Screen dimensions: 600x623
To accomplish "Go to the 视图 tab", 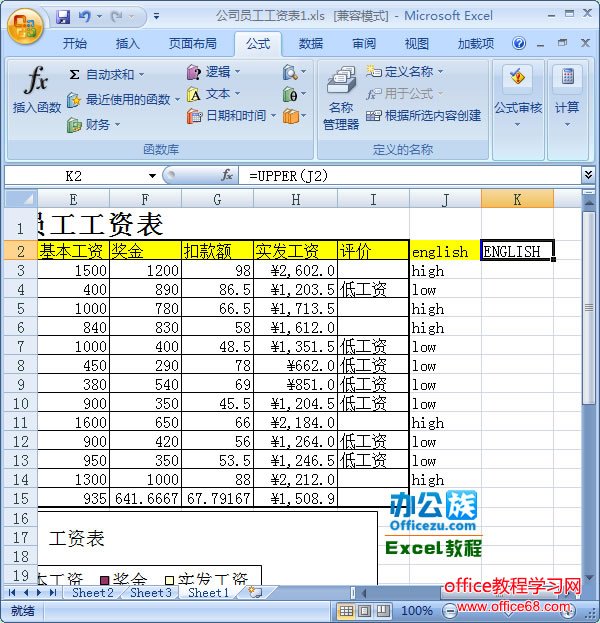I will point(416,43).
